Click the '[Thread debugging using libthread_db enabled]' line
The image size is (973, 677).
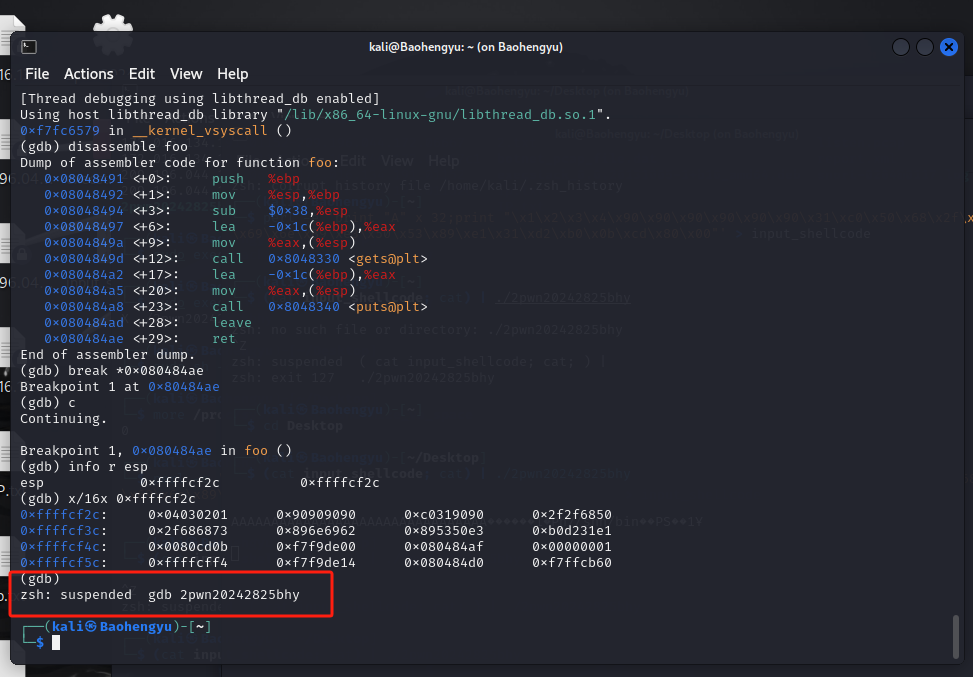coord(199,99)
